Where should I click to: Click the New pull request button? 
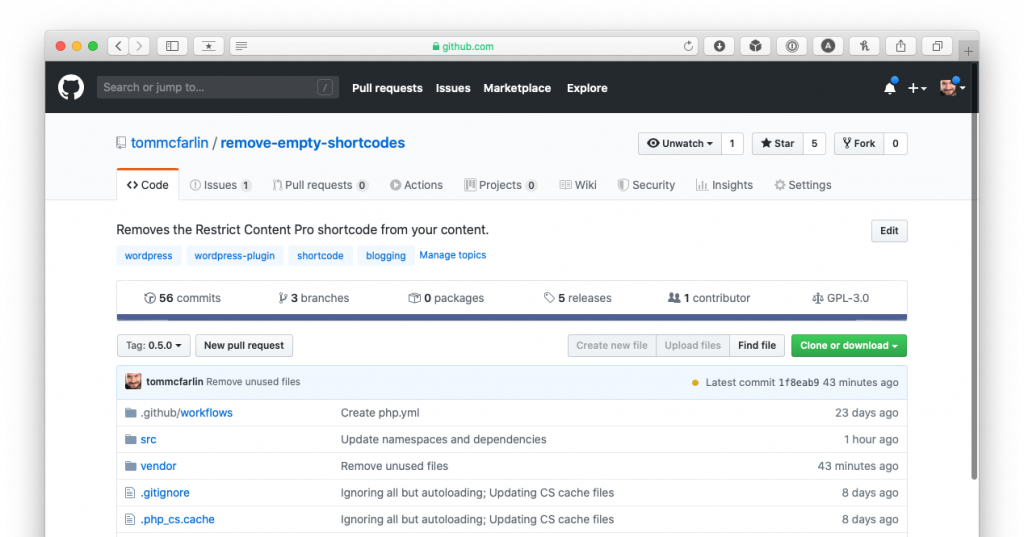click(x=244, y=346)
